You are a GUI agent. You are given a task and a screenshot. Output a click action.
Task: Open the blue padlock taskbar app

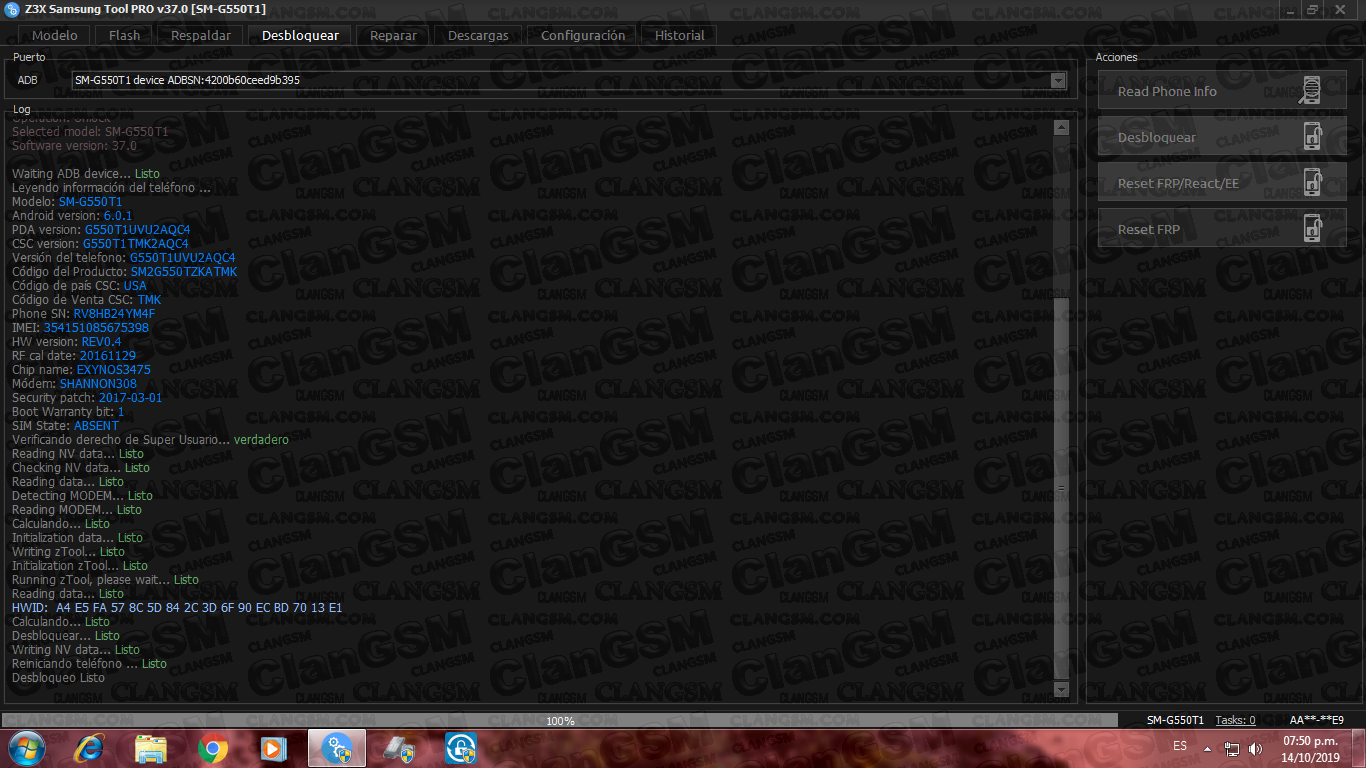(461, 748)
